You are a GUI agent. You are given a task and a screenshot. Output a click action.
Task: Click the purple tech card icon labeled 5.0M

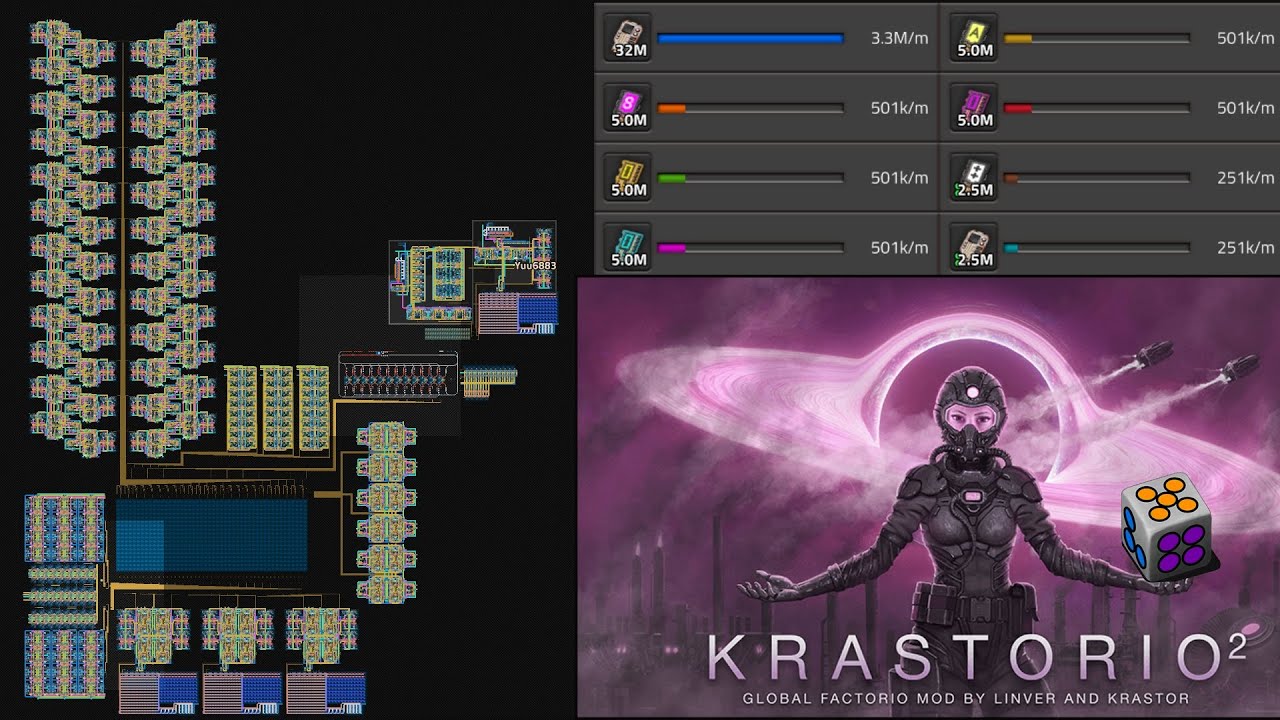[975, 107]
